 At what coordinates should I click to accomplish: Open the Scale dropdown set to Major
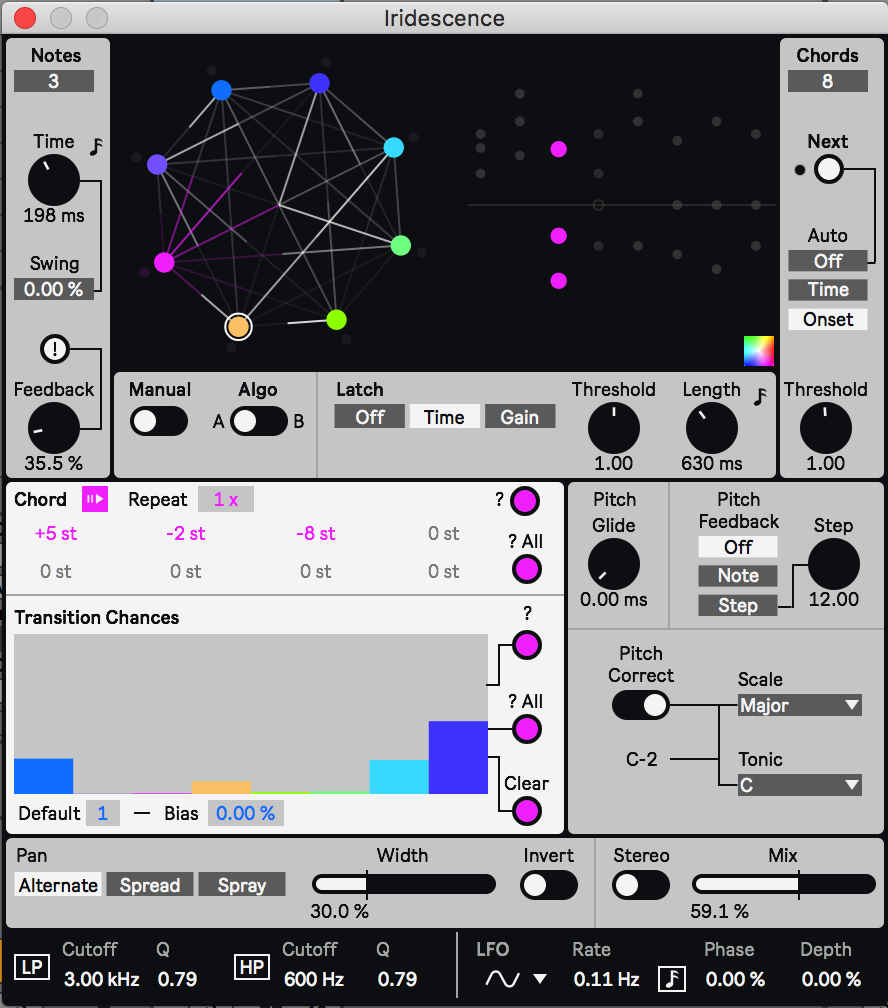(x=799, y=705)
